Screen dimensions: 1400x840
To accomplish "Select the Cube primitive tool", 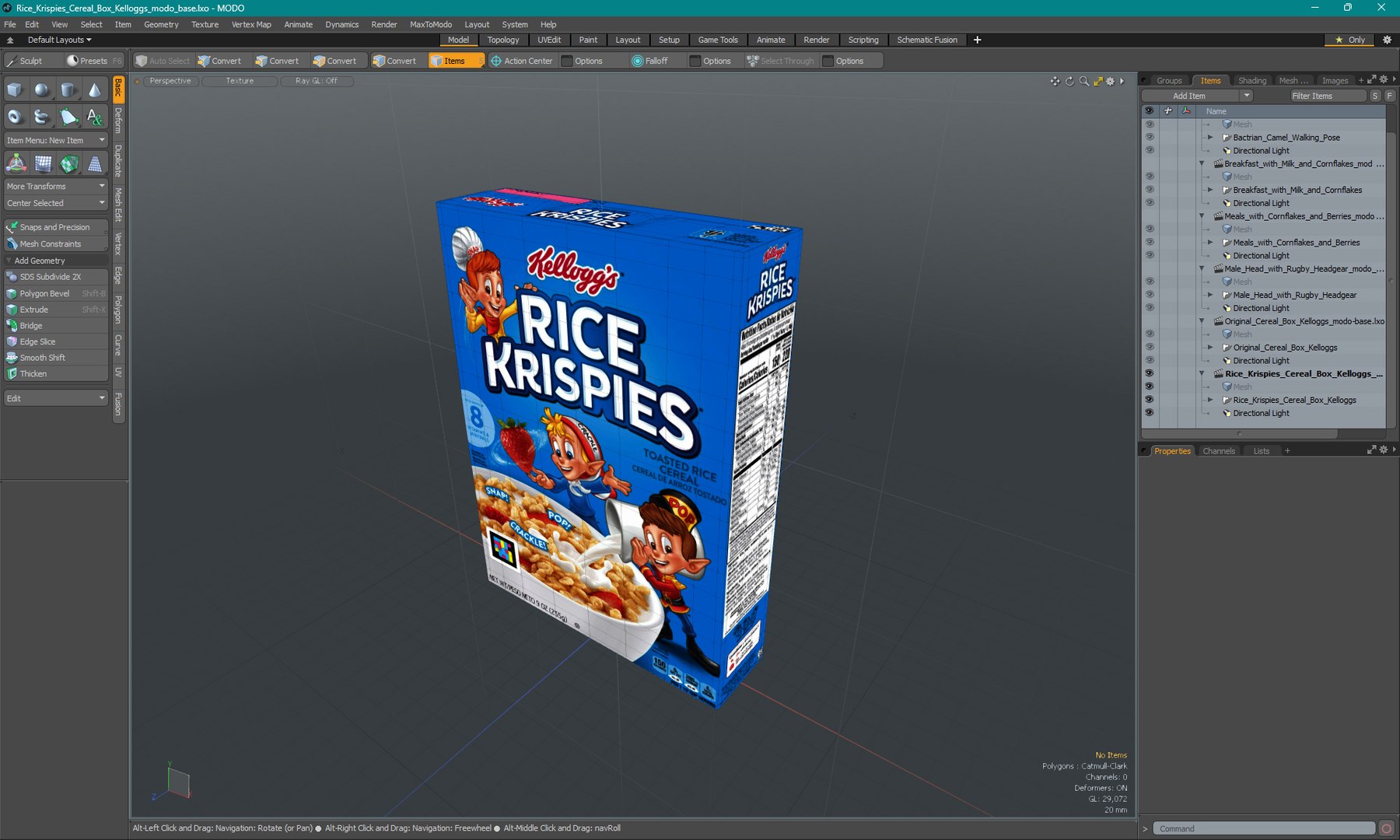I will 15,90.
